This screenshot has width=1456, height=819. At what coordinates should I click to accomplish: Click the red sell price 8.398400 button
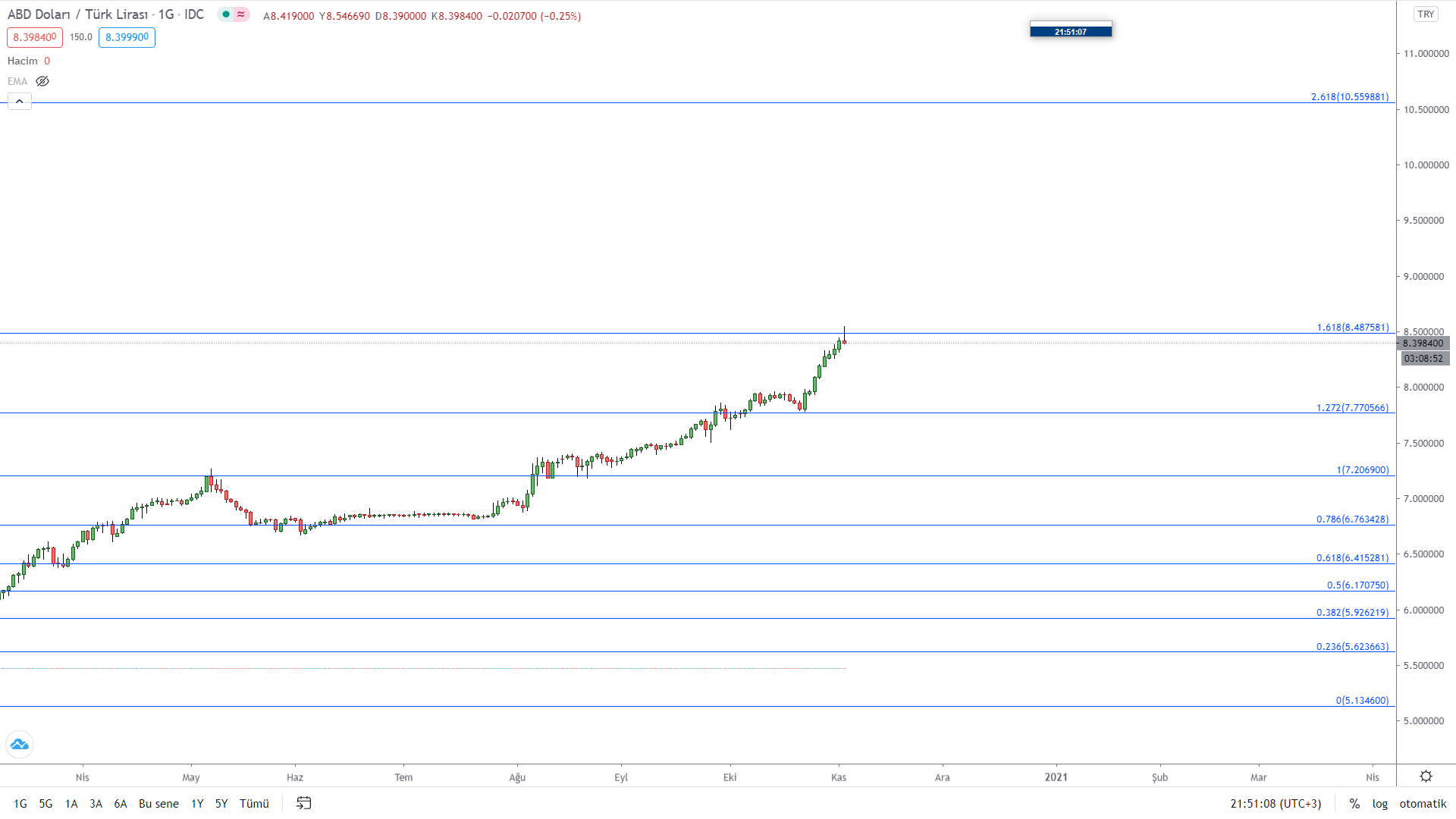35,37
